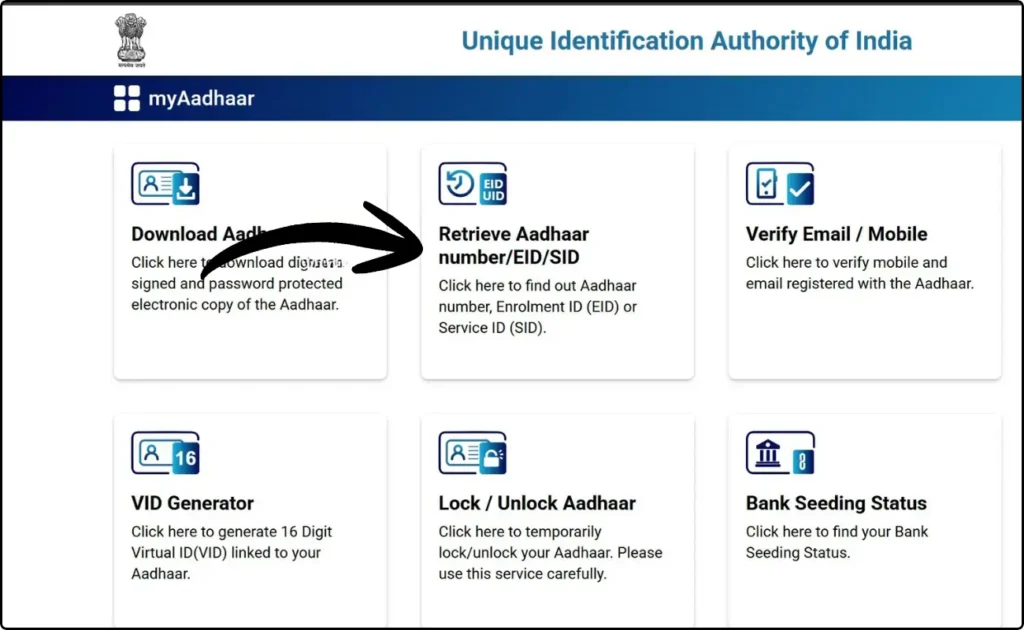Select the Download Aadhaar download icon
This screenshot has height=630, width=1024.
pos(165,184)
